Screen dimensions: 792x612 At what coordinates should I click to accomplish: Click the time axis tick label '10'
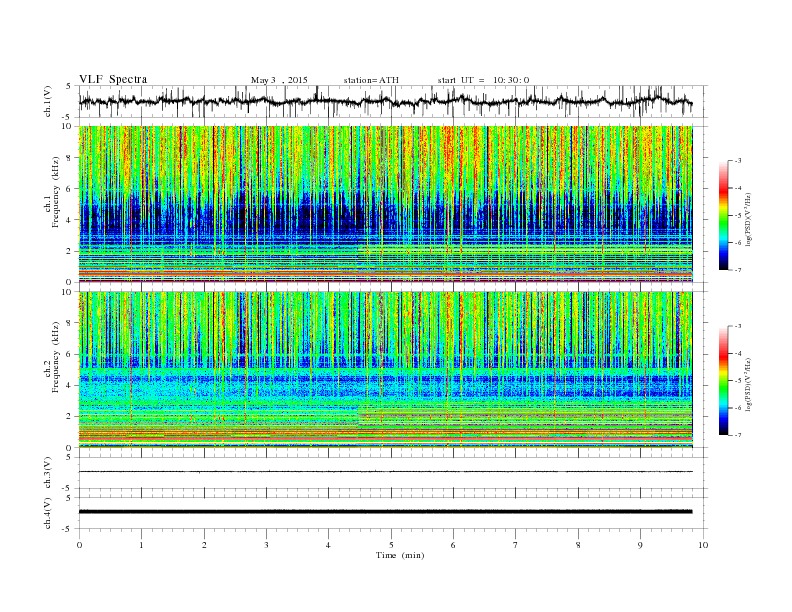pyautogui.click(x=703, y=545)
